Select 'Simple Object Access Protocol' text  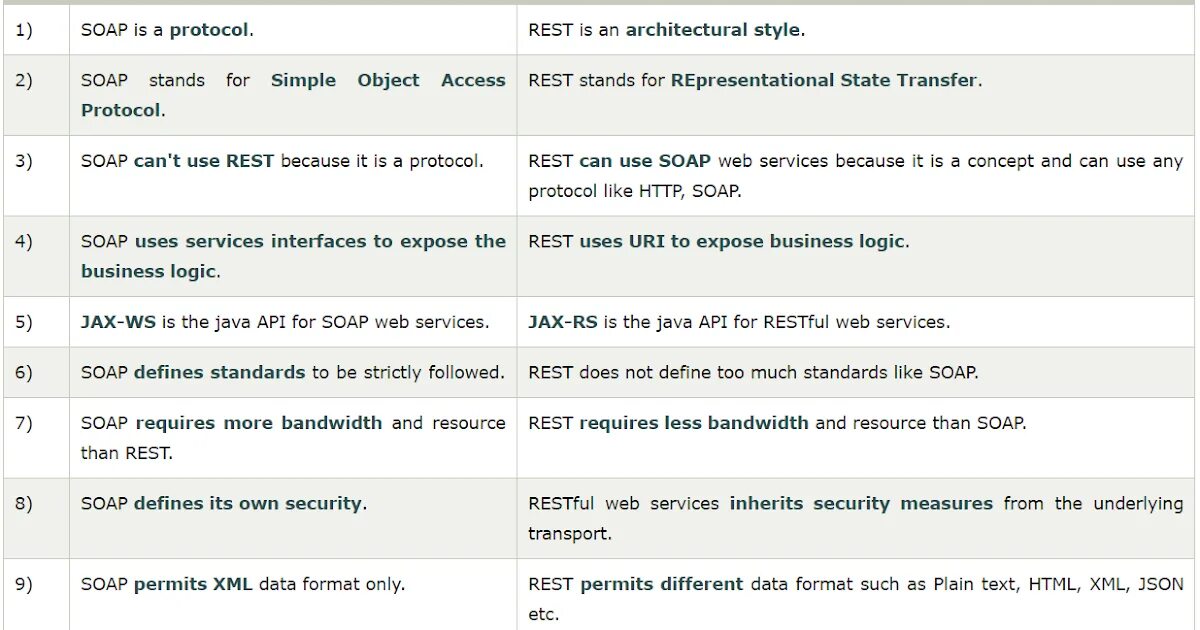click(293, 95)
